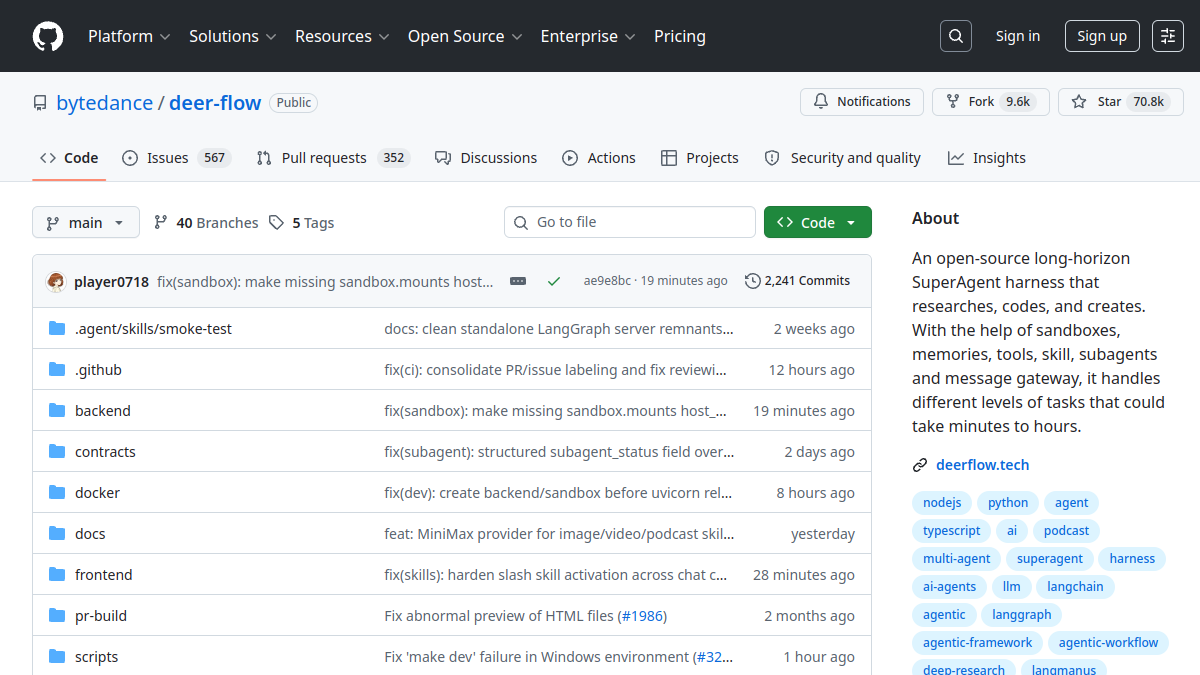The image size is (1200, 675).
Task: View 2,241 Commits history
Action: [x=798, y=281]
